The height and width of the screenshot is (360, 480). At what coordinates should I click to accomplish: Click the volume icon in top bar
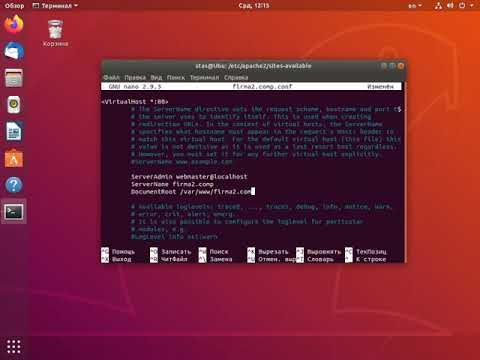[450, 6]
